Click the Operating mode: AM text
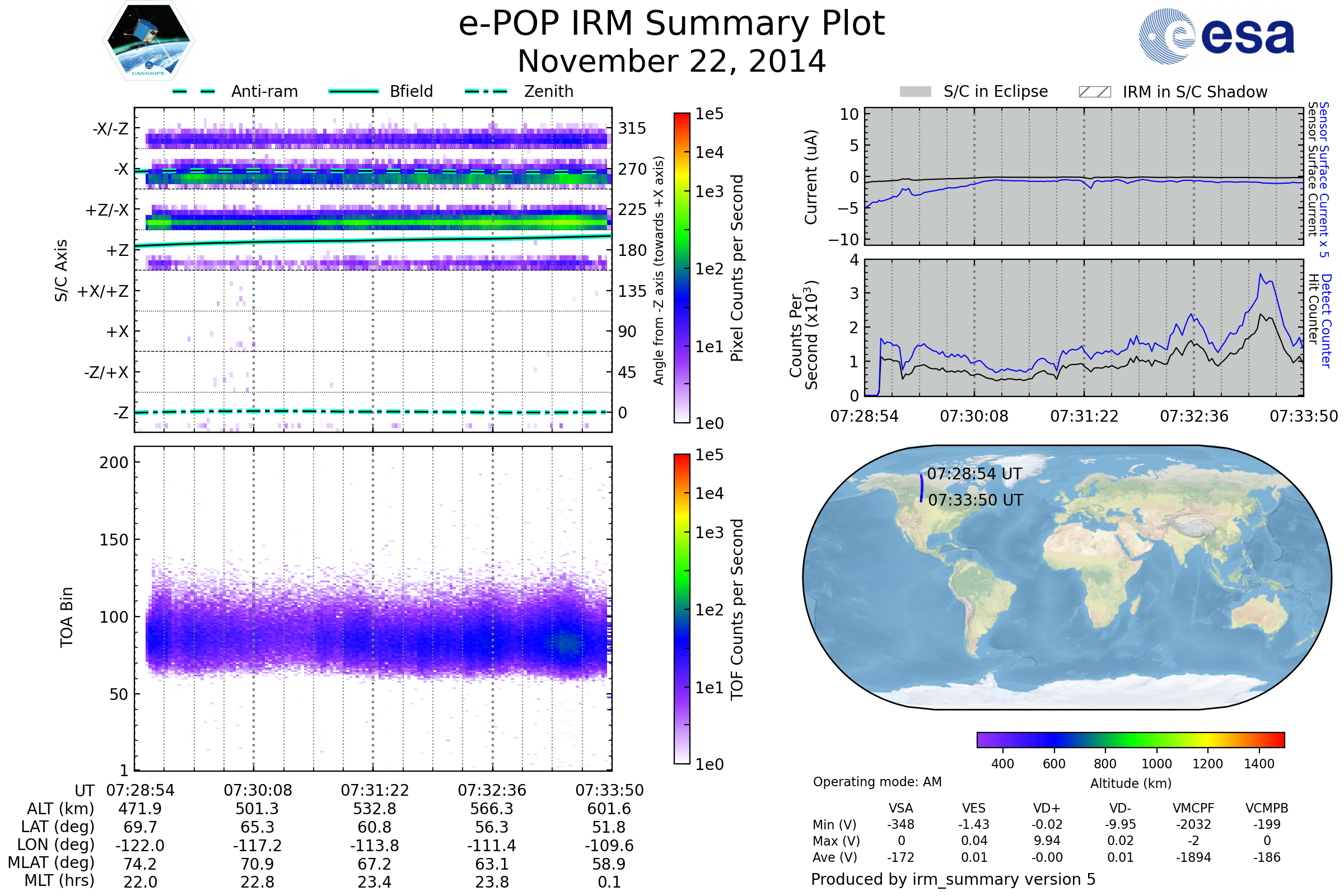 point(876,782)
